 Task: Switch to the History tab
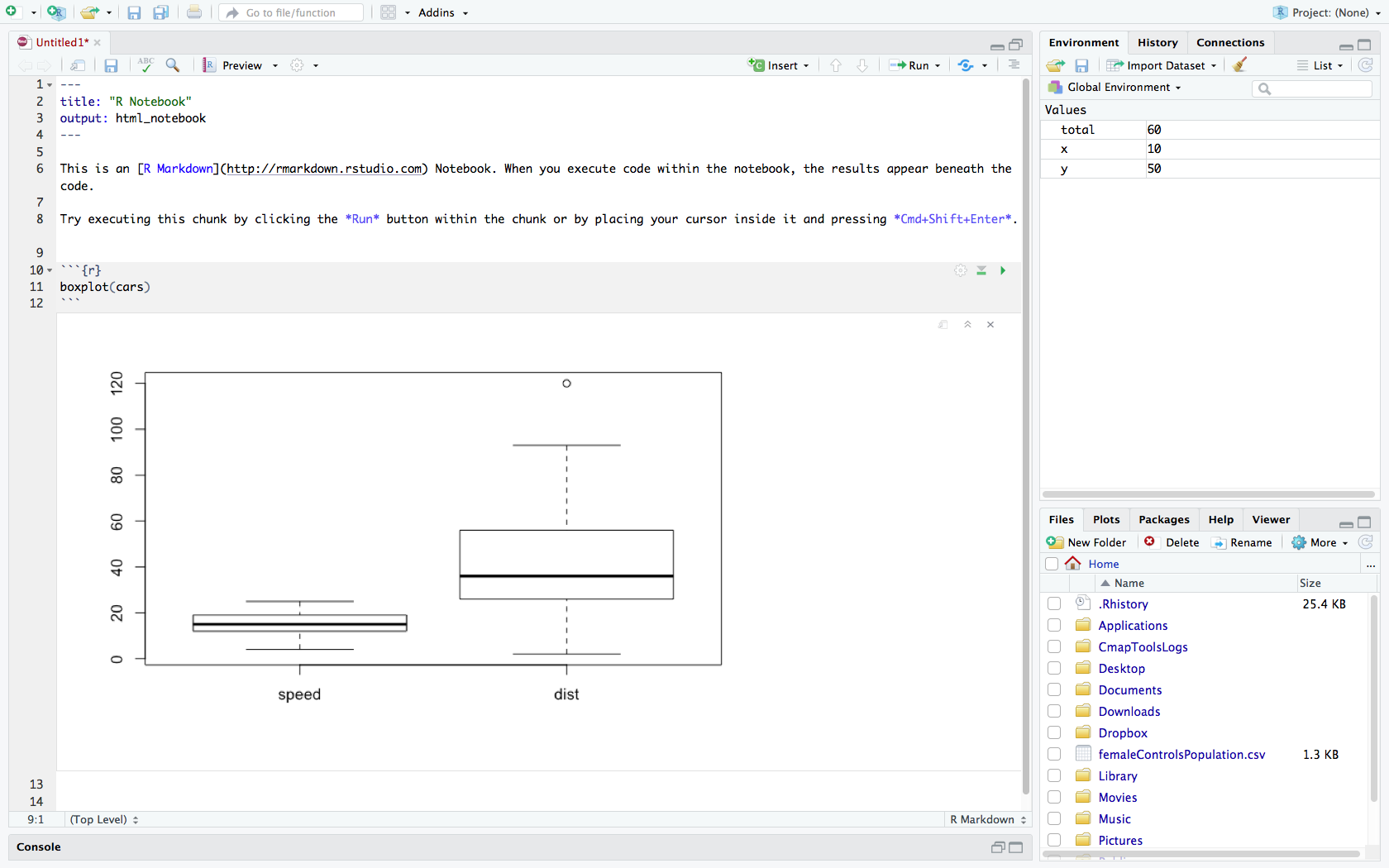1157,42
